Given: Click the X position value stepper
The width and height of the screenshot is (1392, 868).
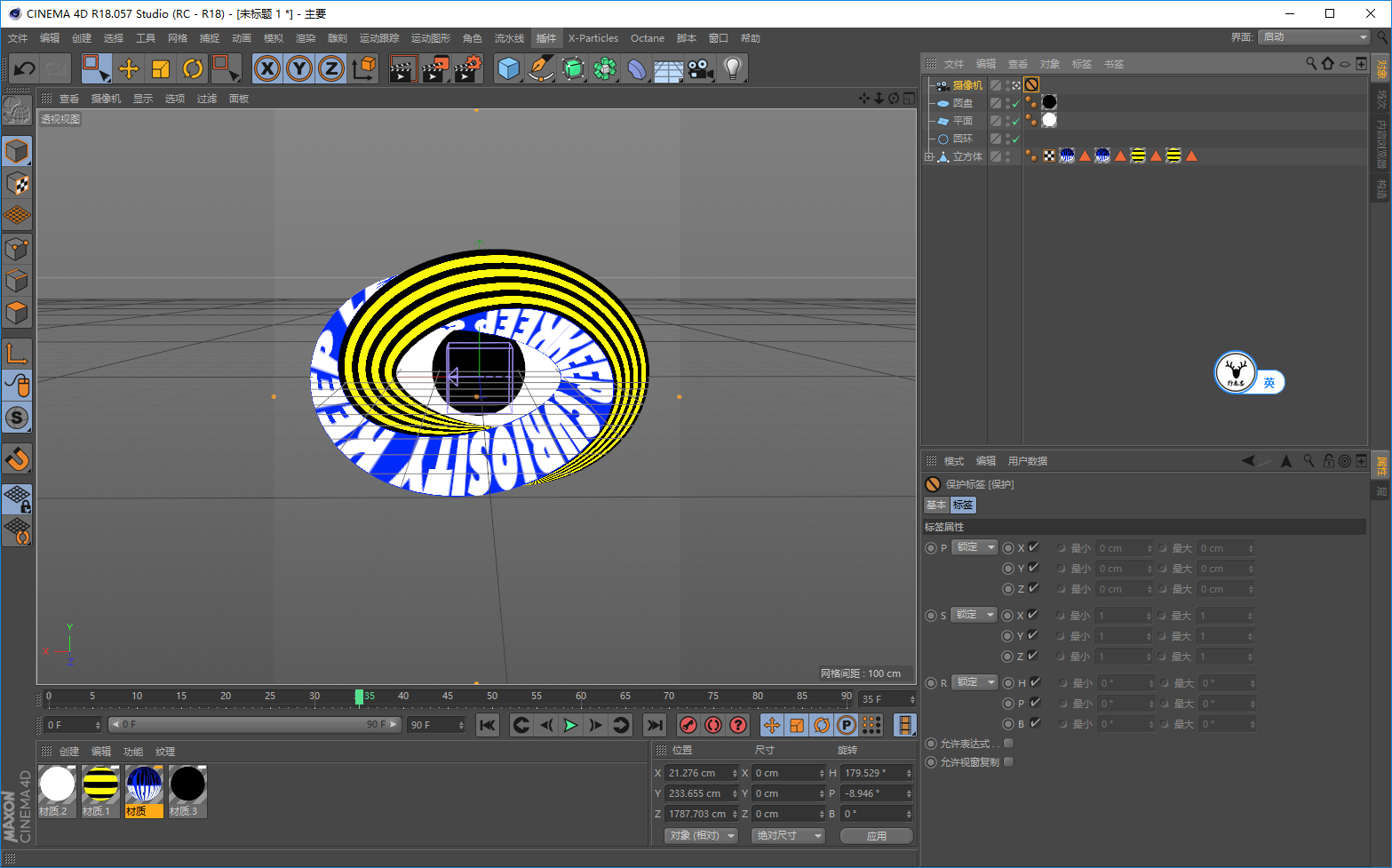Looking at the screenshot, I should 735,773.
